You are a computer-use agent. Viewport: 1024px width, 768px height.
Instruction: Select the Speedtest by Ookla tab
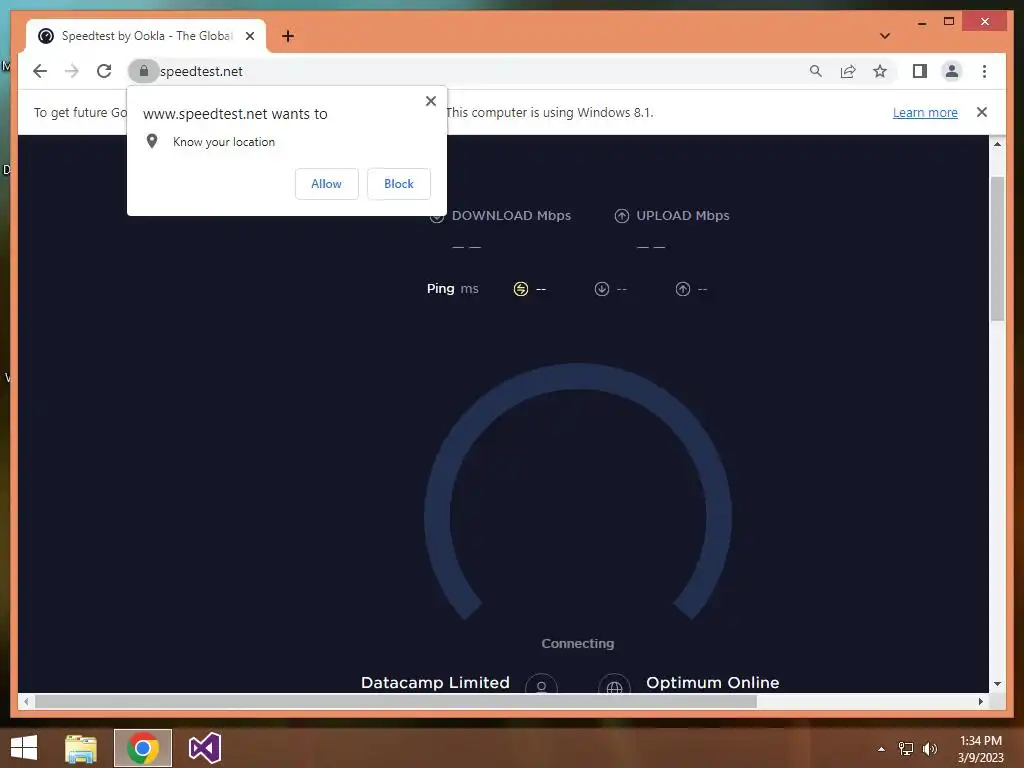[x=146, y=36]
